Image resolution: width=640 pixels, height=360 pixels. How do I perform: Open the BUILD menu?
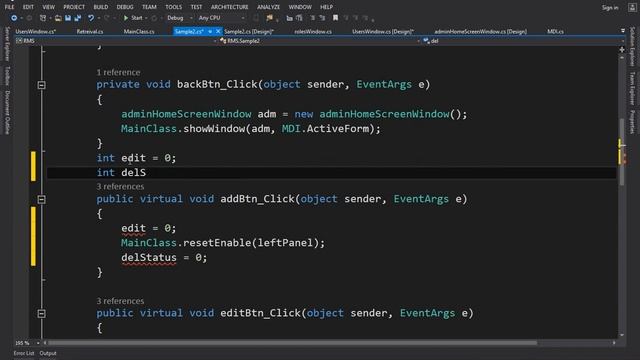point(101,7)
